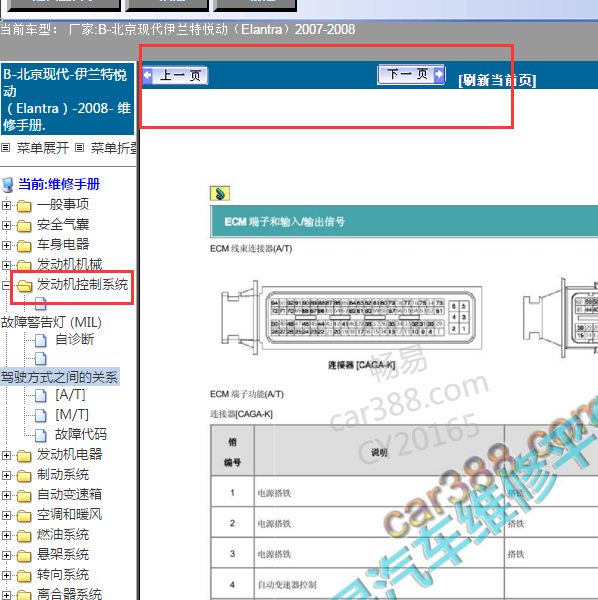
Task: Click the page icon next to 故障代码
Action: point(41,435)
